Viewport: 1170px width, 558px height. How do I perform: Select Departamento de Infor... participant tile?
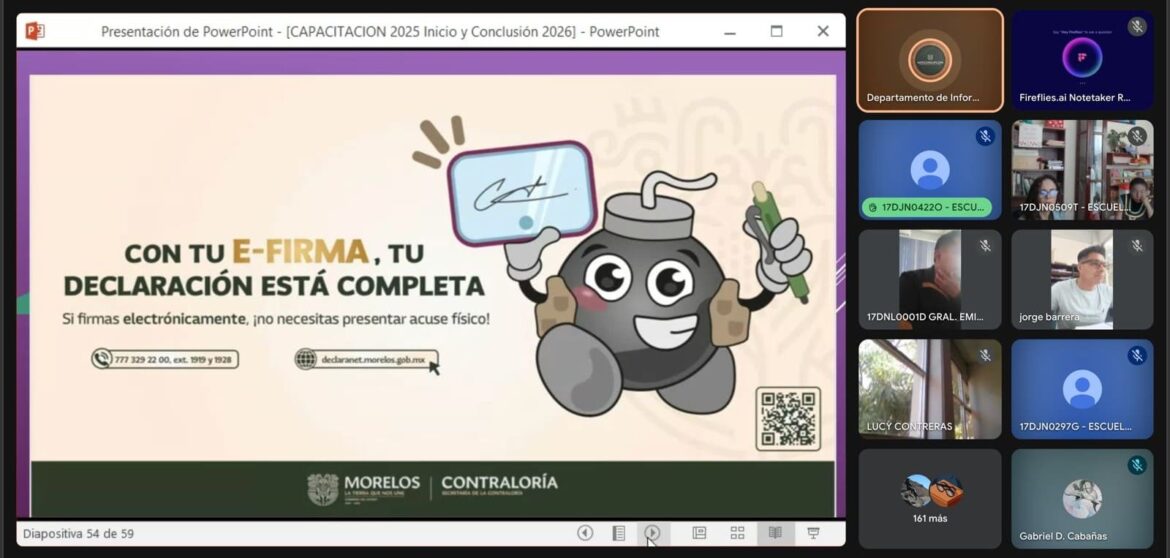tap(930, 60)
